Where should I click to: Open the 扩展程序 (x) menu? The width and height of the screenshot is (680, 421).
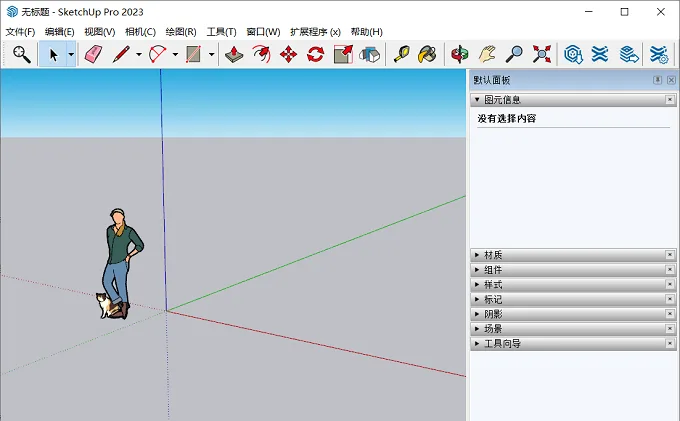pyautogui.click(x=315, y=32)
